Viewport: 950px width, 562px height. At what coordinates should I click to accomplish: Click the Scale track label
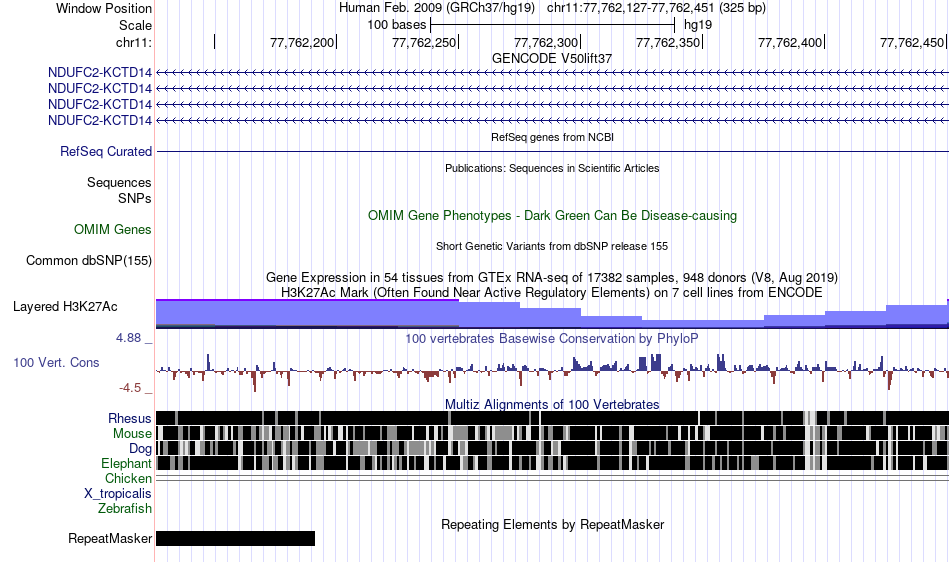point(135,25)
